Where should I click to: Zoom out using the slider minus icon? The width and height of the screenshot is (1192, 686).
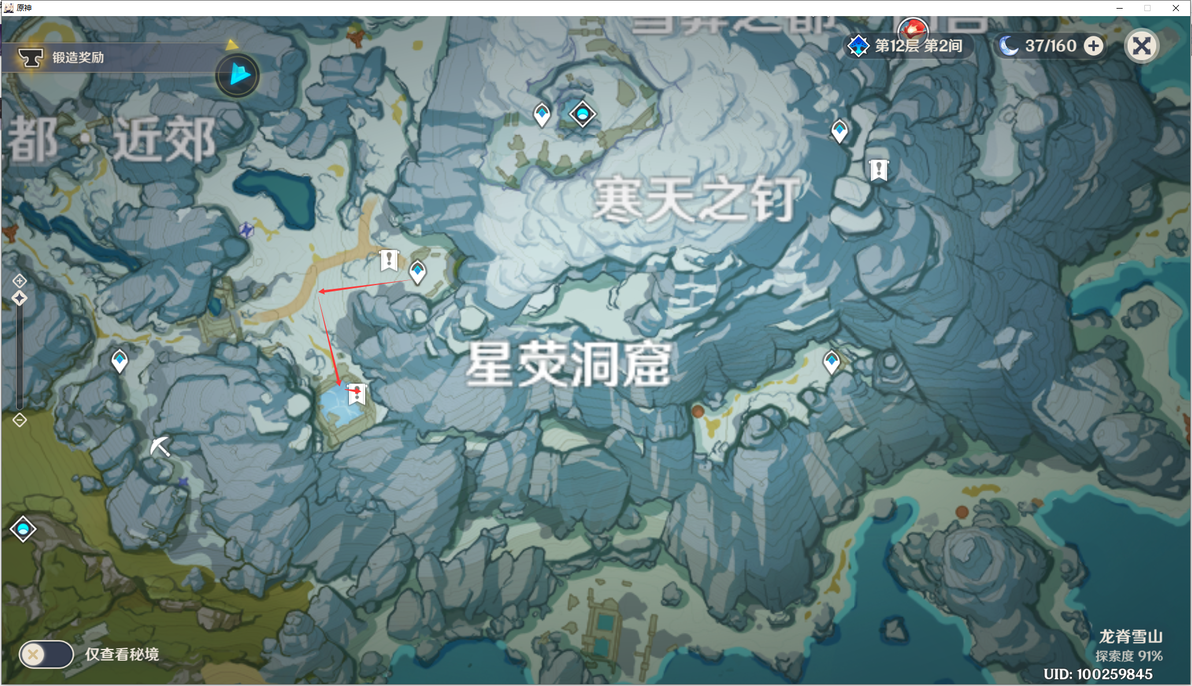pyautogui.click(x=20, y=420)
